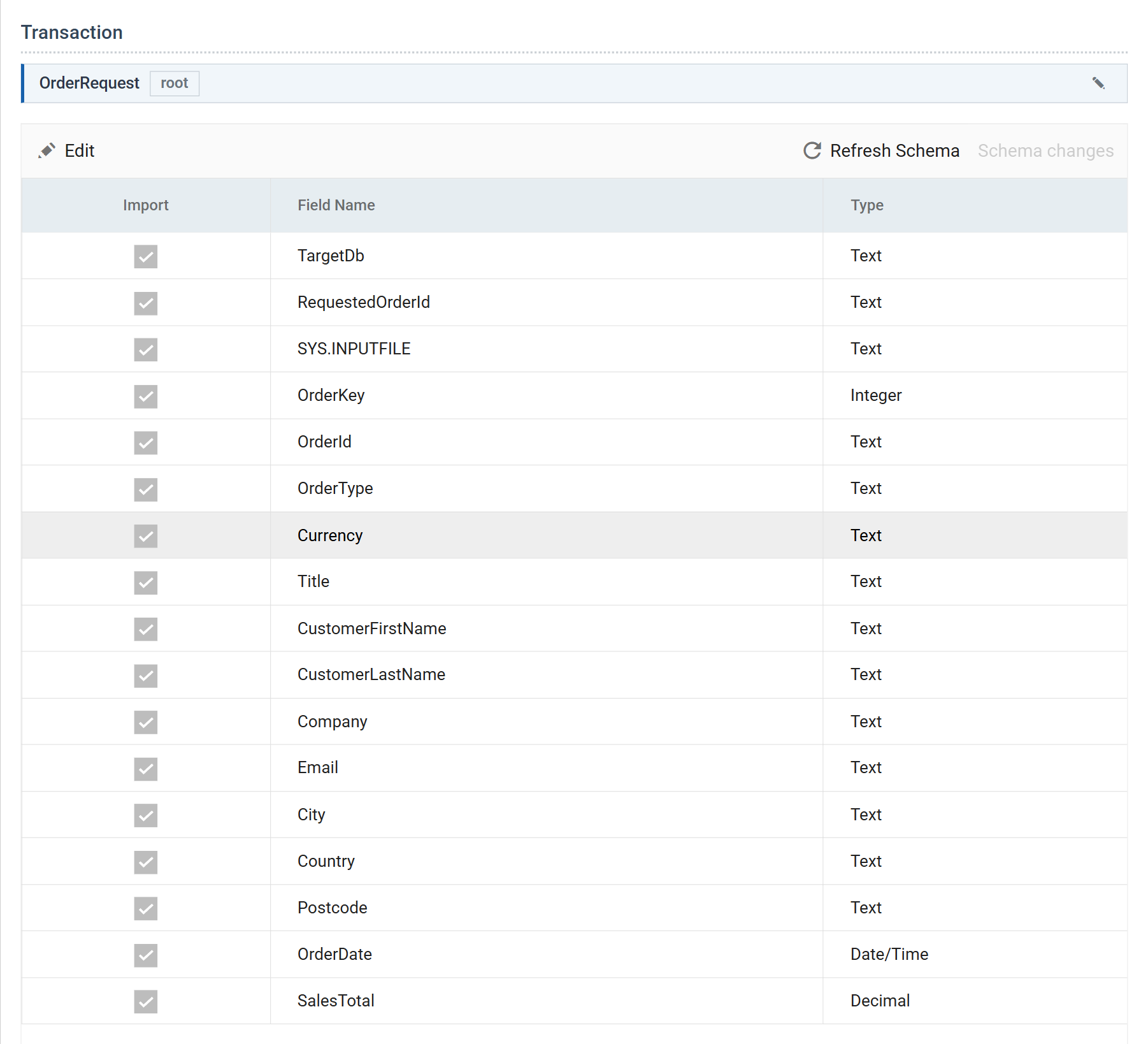Toggle the Import checkbox for SalesTotal
The image size is (1148, 1044).
[146, 1001]
